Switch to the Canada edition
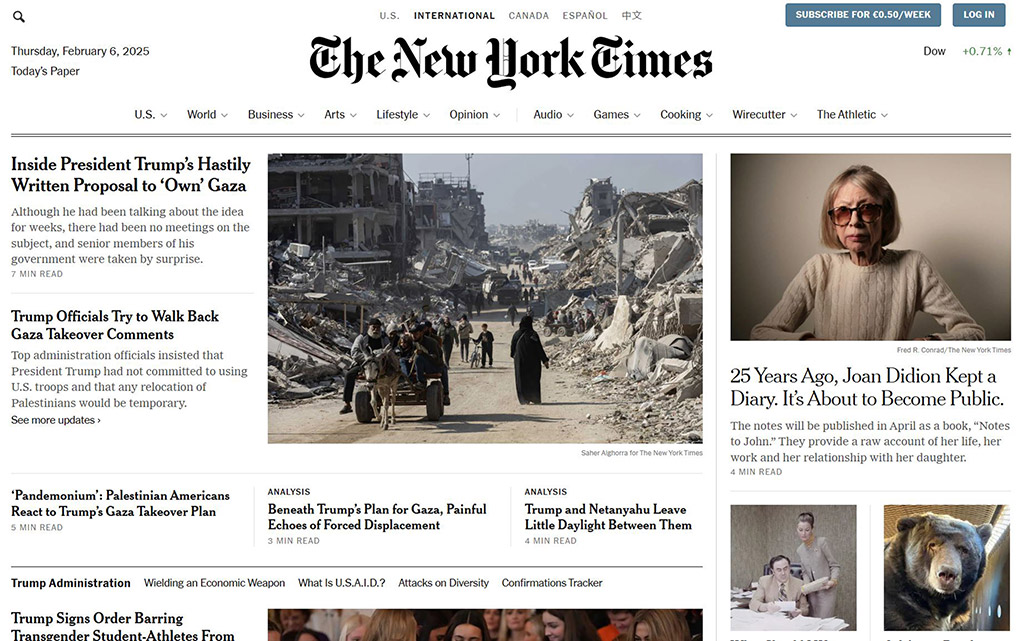 [x=528, y=16]
